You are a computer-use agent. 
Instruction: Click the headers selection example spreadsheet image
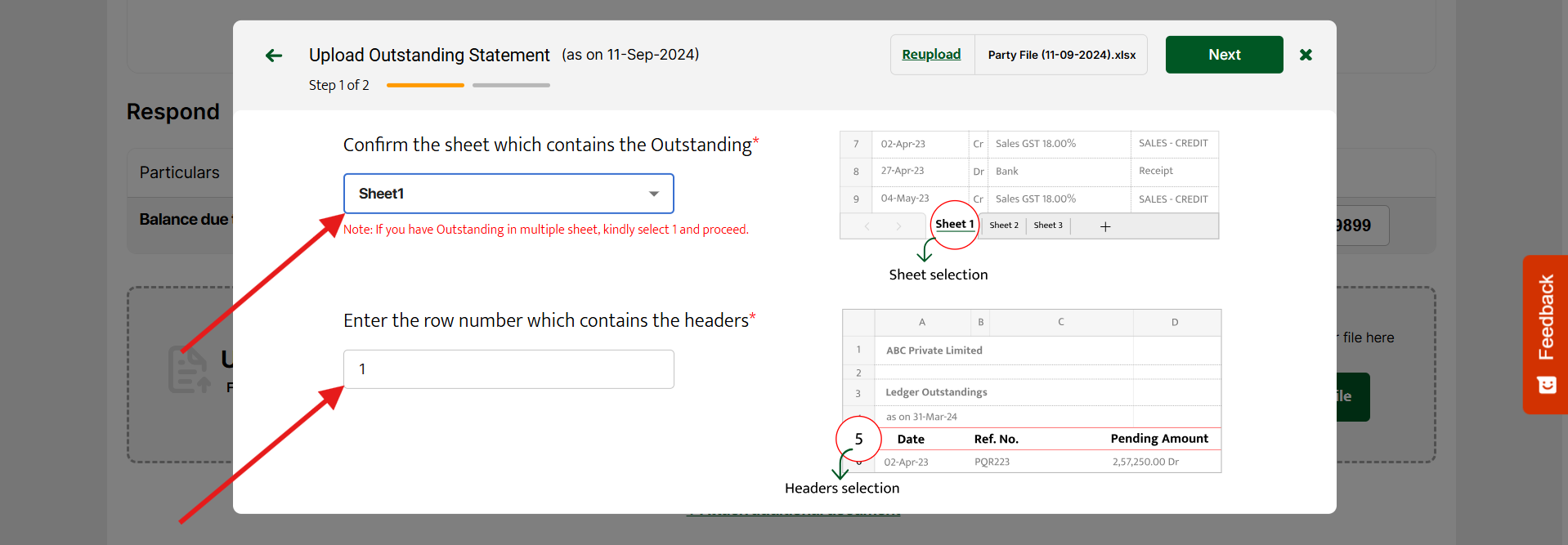(x=1031, y=391)
